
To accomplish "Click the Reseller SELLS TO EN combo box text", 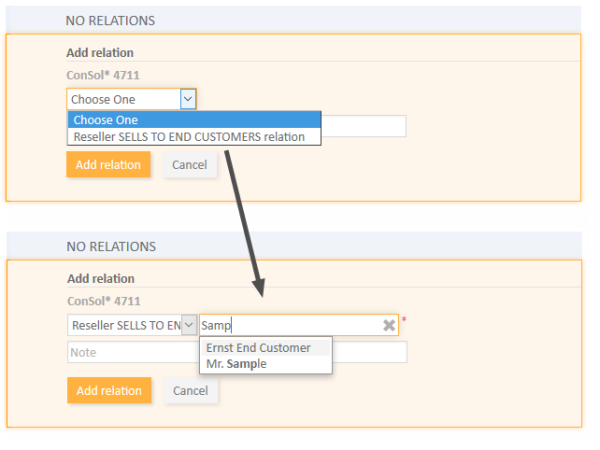I will click(x=125, y=325).
